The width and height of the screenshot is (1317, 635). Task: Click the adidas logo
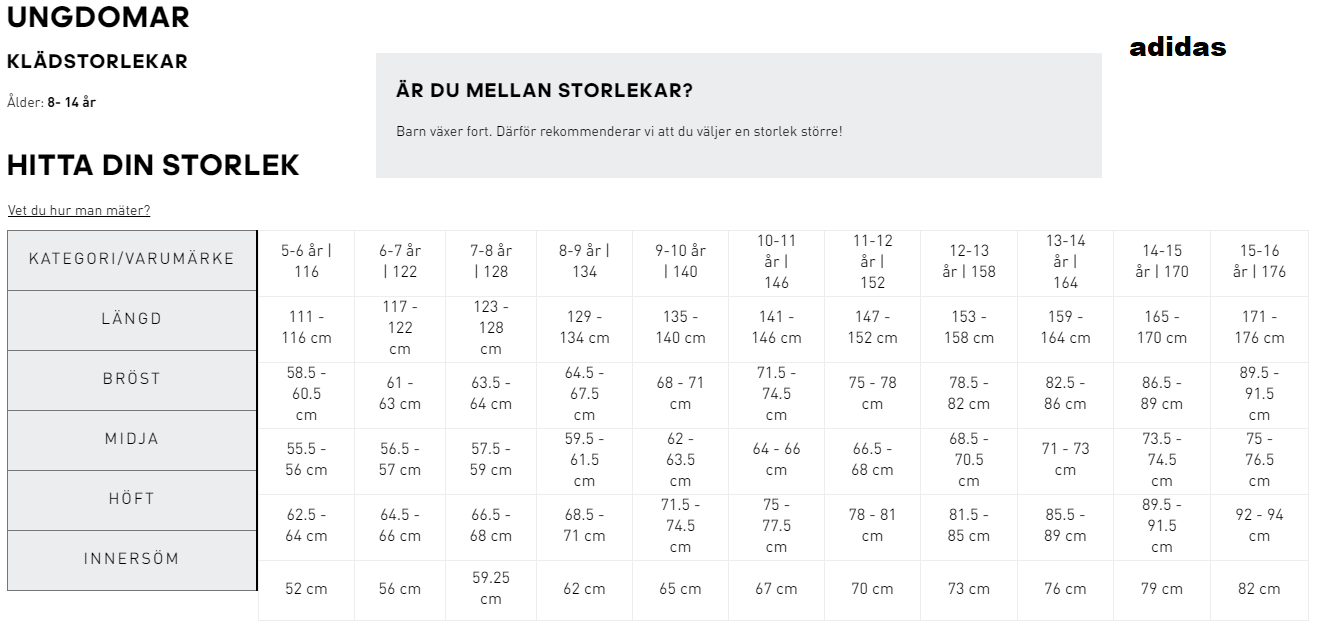[x=1177, y=47]
